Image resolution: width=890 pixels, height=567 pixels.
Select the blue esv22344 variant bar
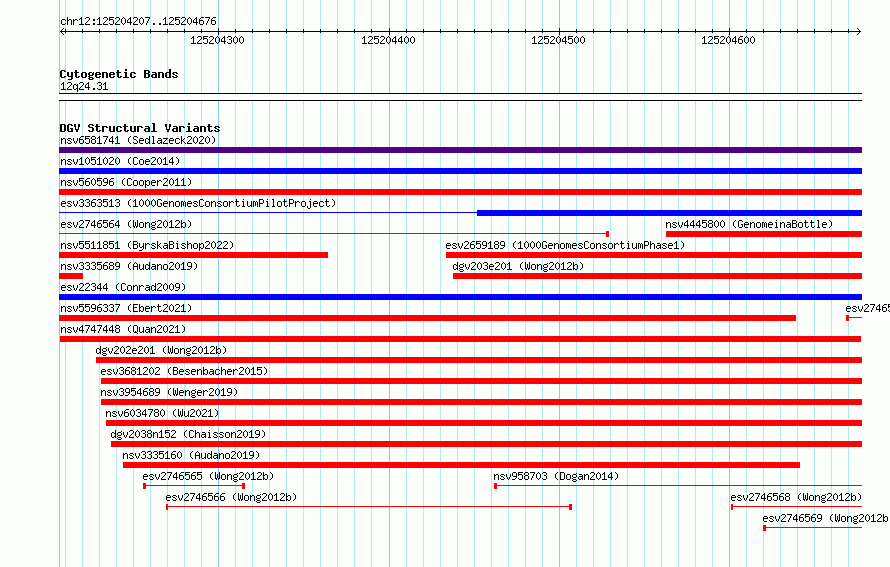pos(460,297)
